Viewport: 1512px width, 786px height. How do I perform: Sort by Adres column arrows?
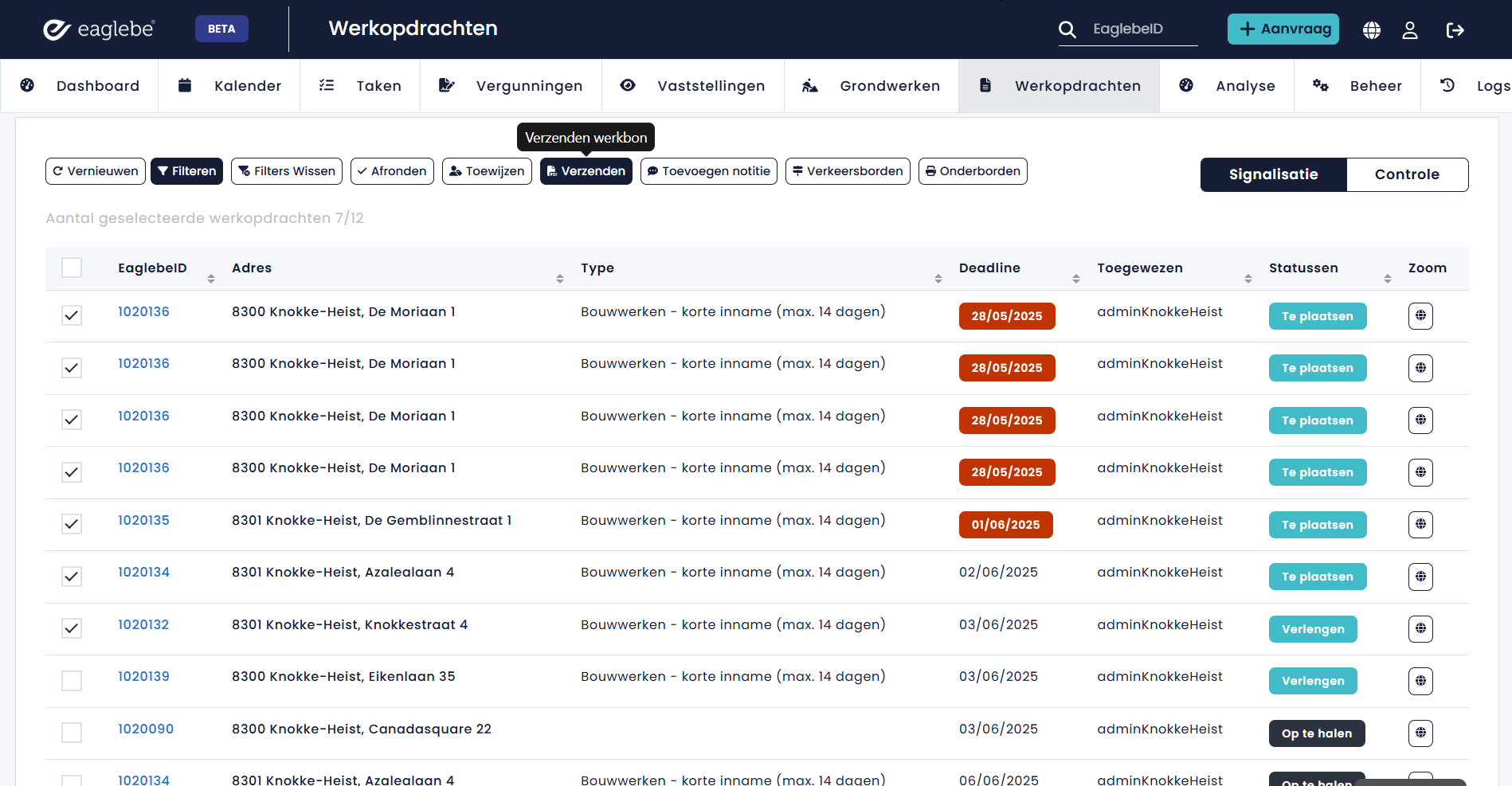(560, 279)
